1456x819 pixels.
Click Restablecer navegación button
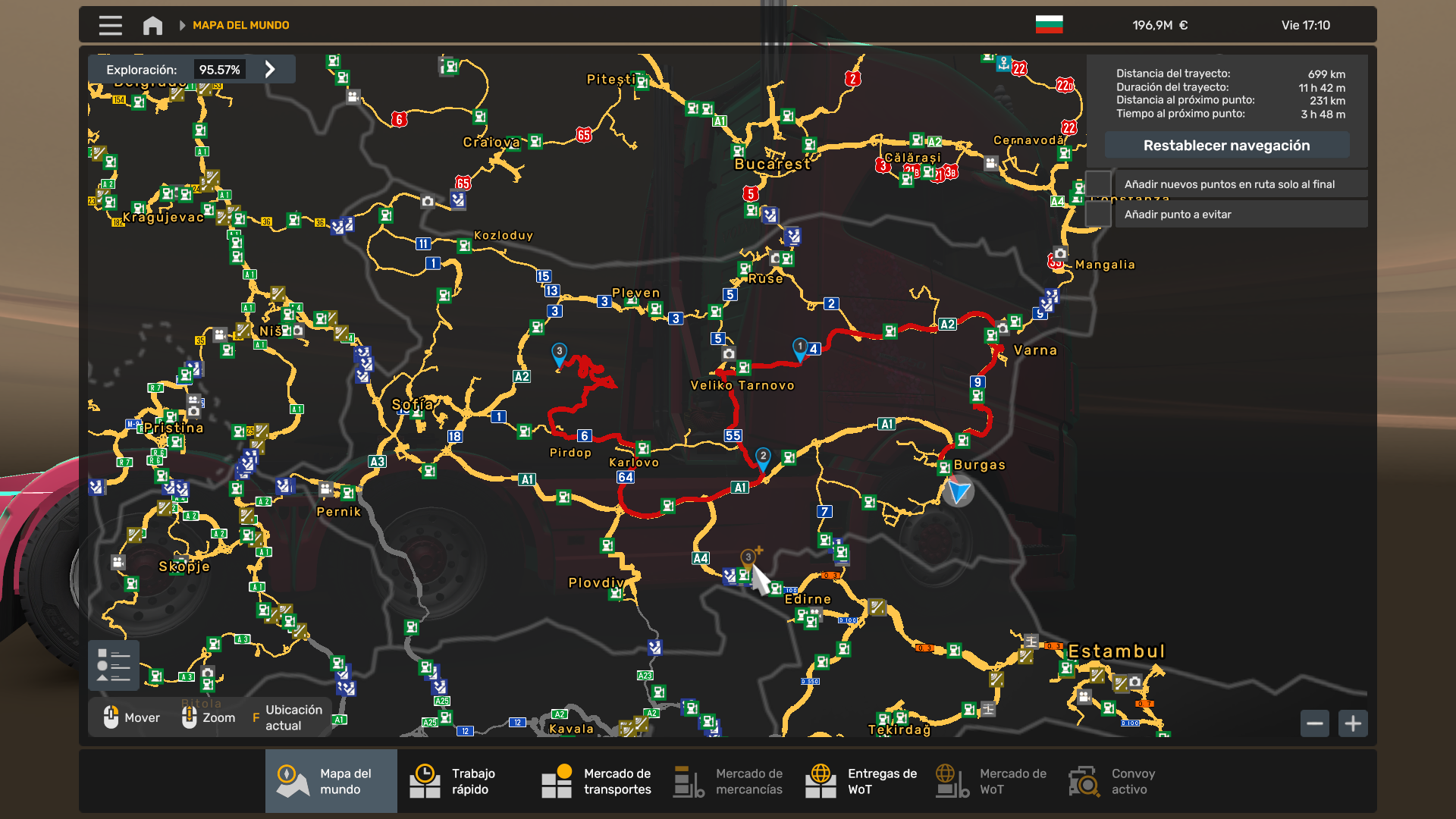click(1226, 146)
